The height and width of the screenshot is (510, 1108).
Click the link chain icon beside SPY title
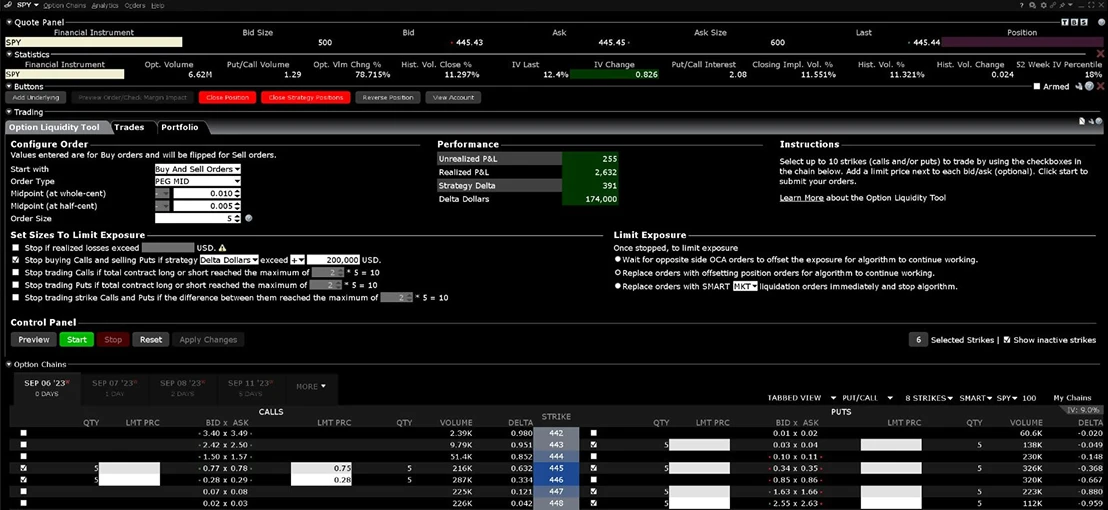pos(8,5)
